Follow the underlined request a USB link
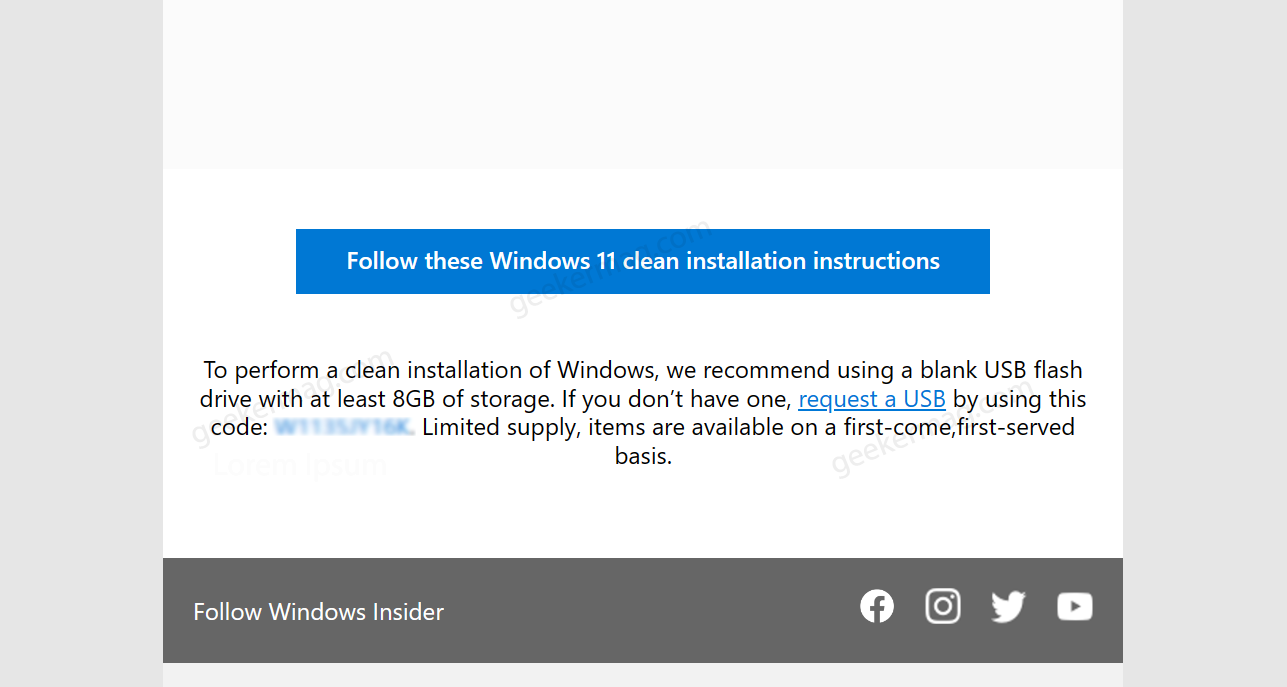 [871, 398]
